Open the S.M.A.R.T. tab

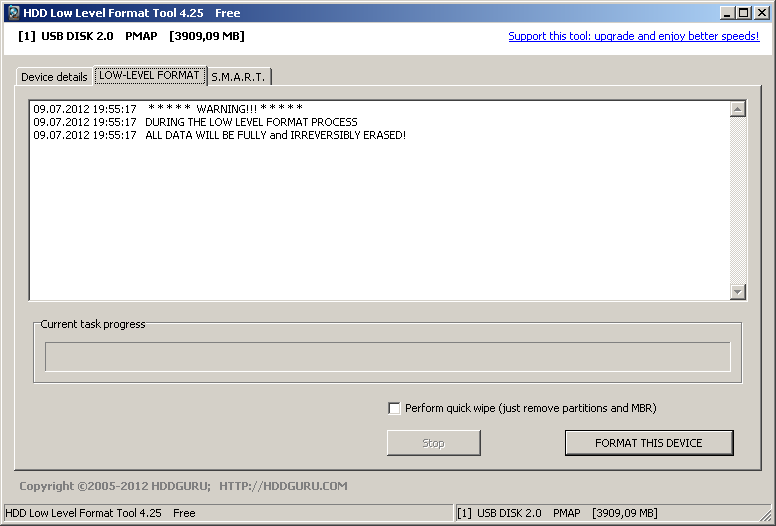click(238, 77)
